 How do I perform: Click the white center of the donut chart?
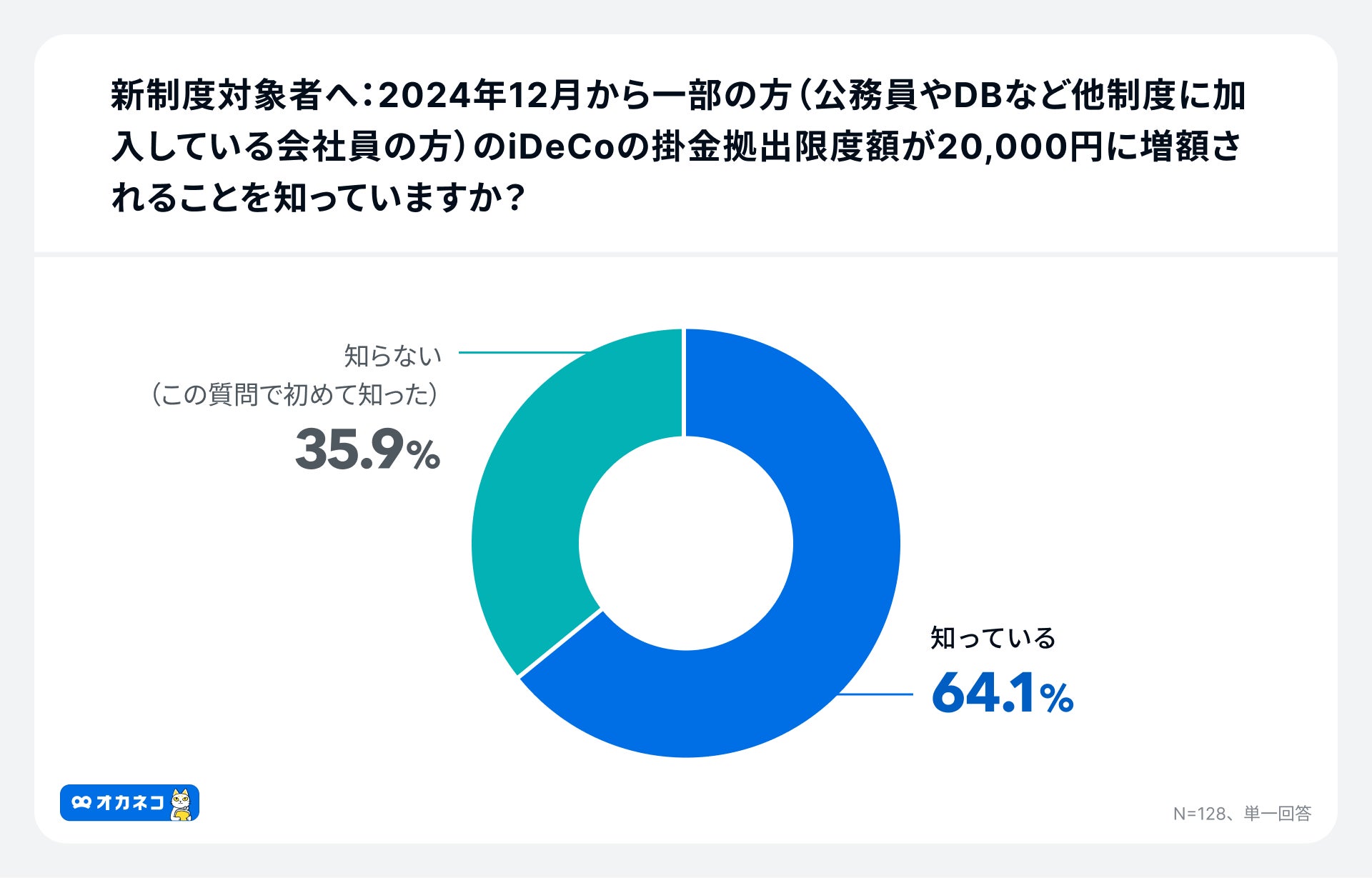685,543
